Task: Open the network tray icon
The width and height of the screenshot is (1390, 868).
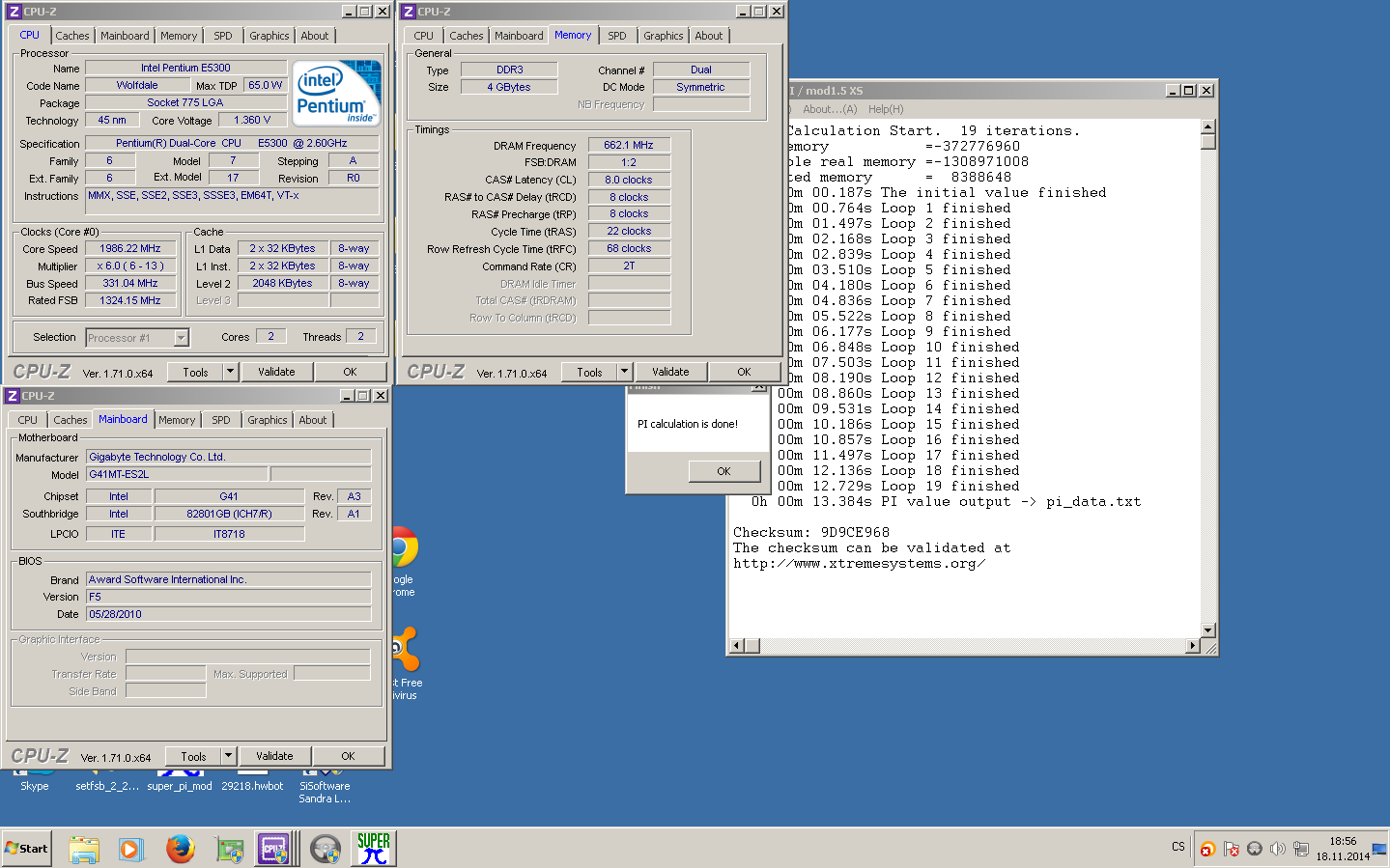Action: point(1300,849)
